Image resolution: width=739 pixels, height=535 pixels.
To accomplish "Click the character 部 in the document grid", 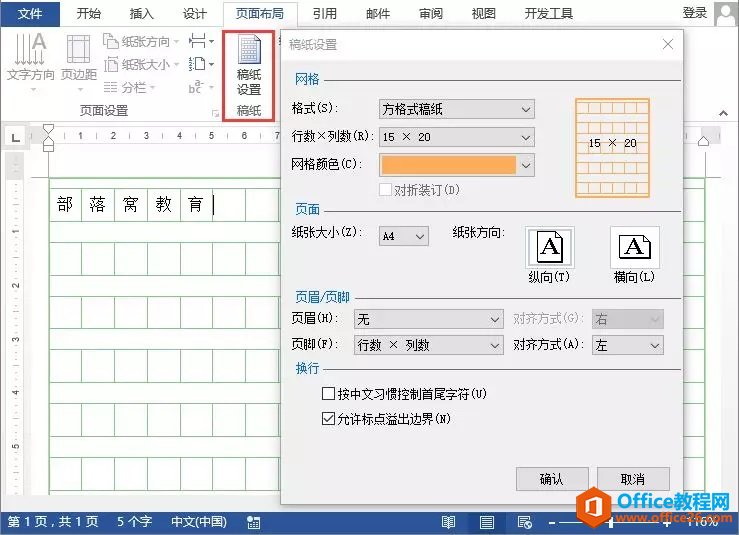I will [x=65, y=205].
